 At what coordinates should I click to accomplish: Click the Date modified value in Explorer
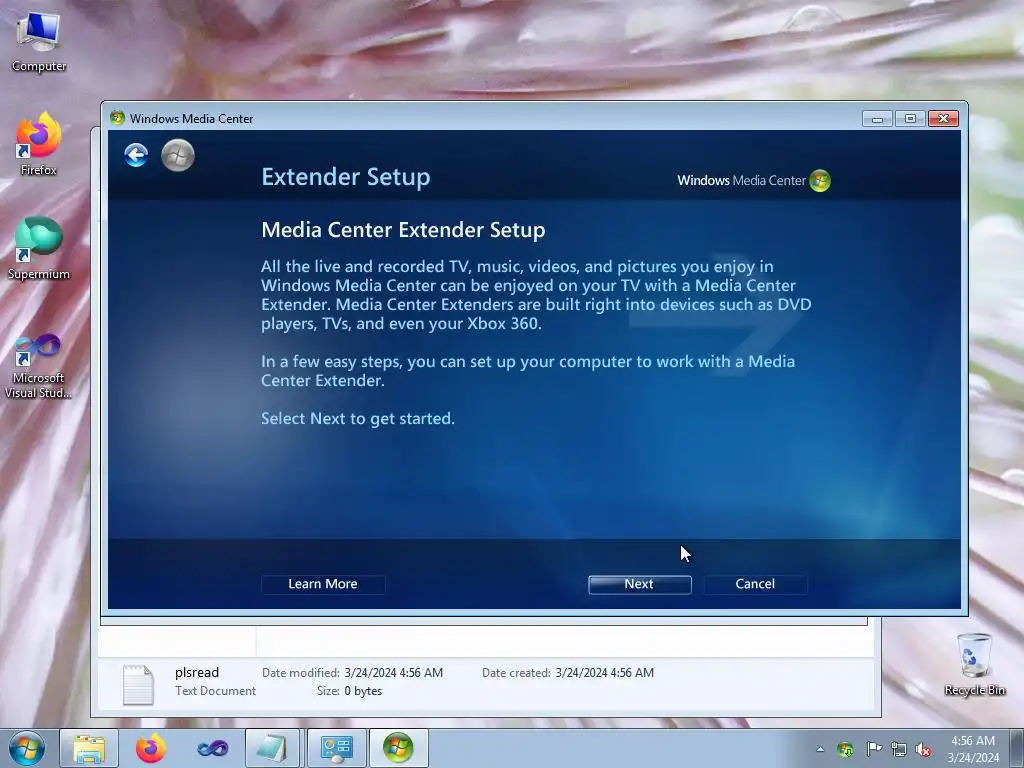click(394, 673)
